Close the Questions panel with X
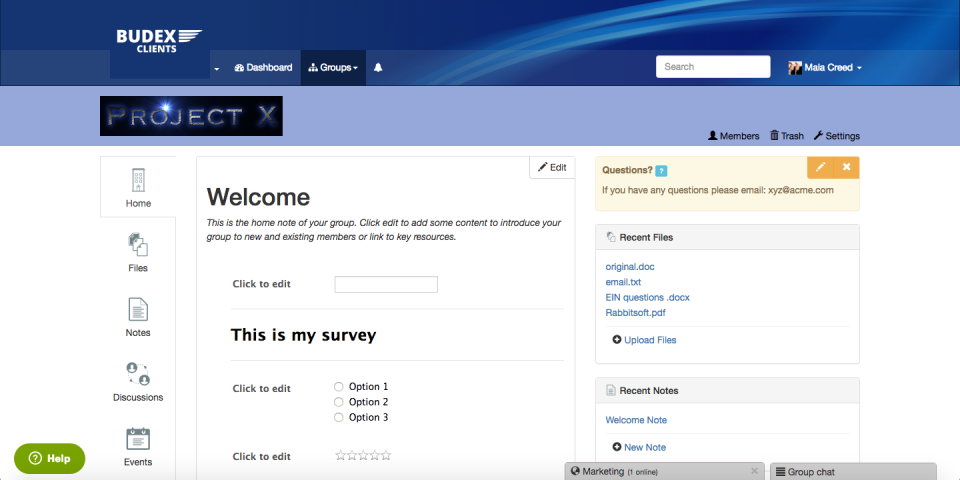 click(847, 167)
